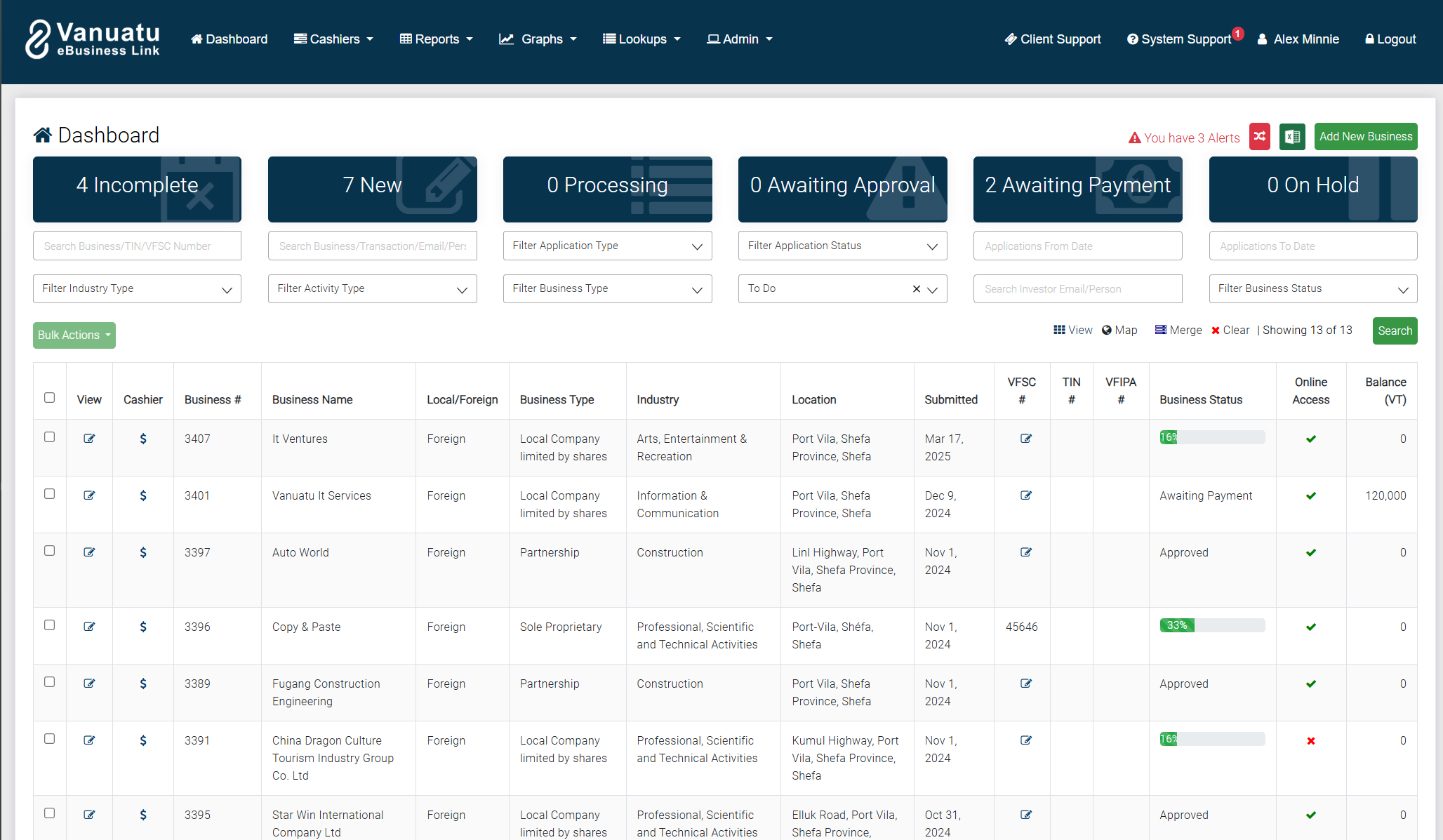The image size is (1443, 840).
Task: Open the Reports menu
Action: (436, 39)
